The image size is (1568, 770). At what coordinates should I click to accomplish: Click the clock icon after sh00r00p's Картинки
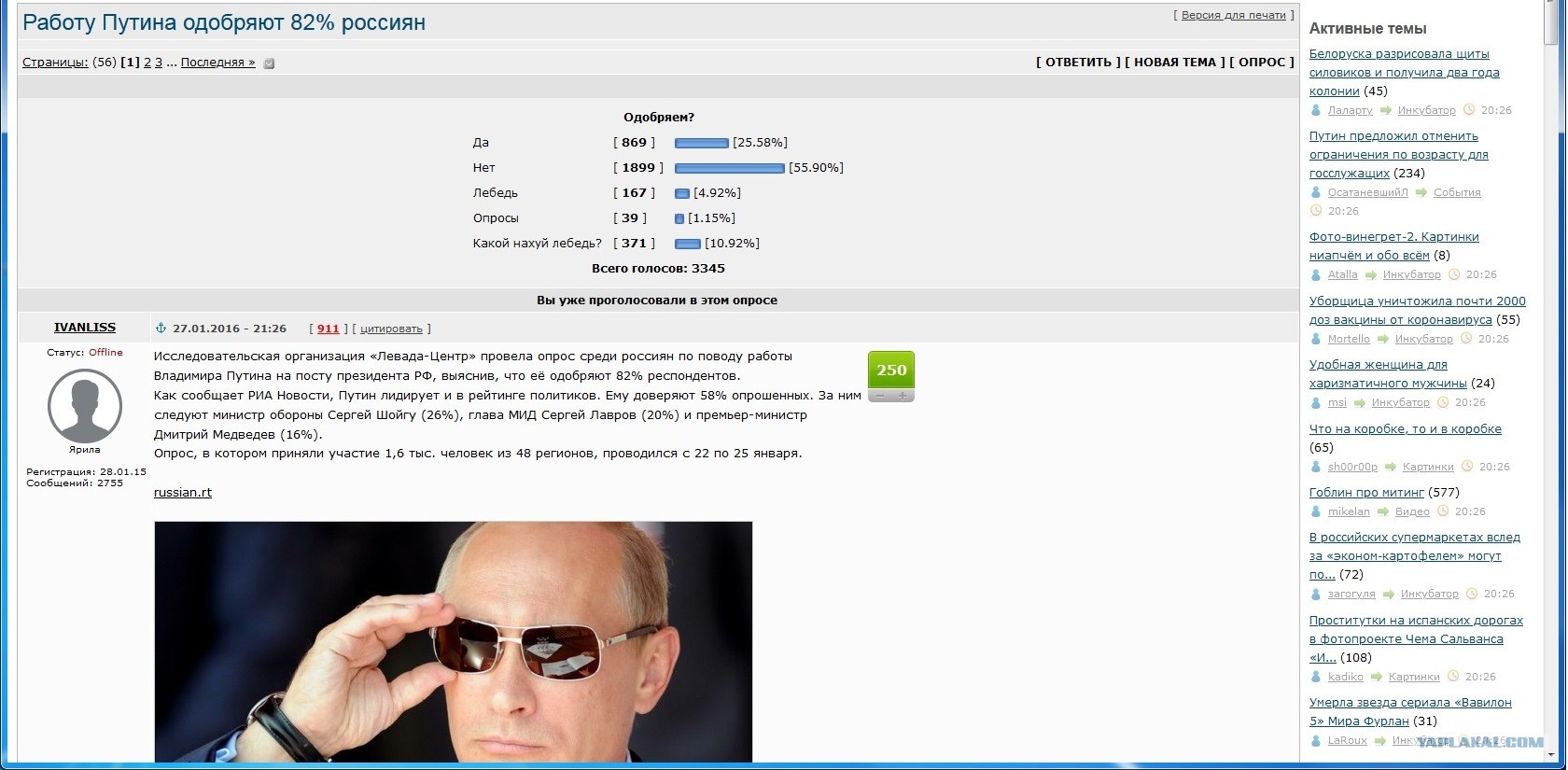(x=1467, y=467)
